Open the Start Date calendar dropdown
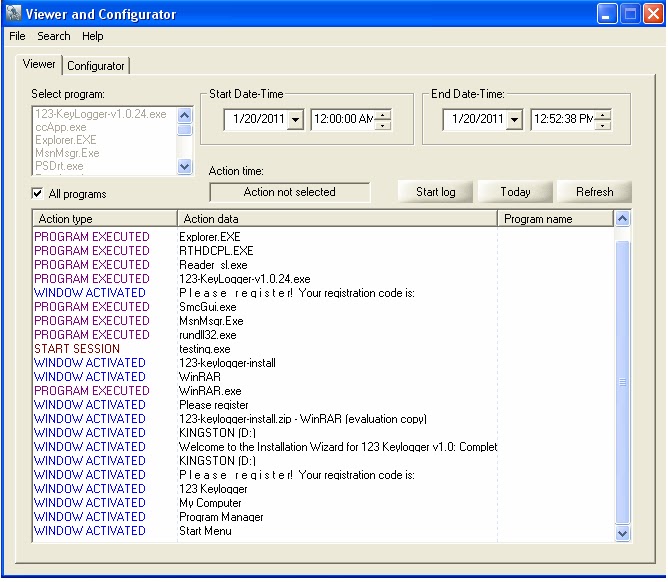The image size is (668, 582). tap(296, 119)
